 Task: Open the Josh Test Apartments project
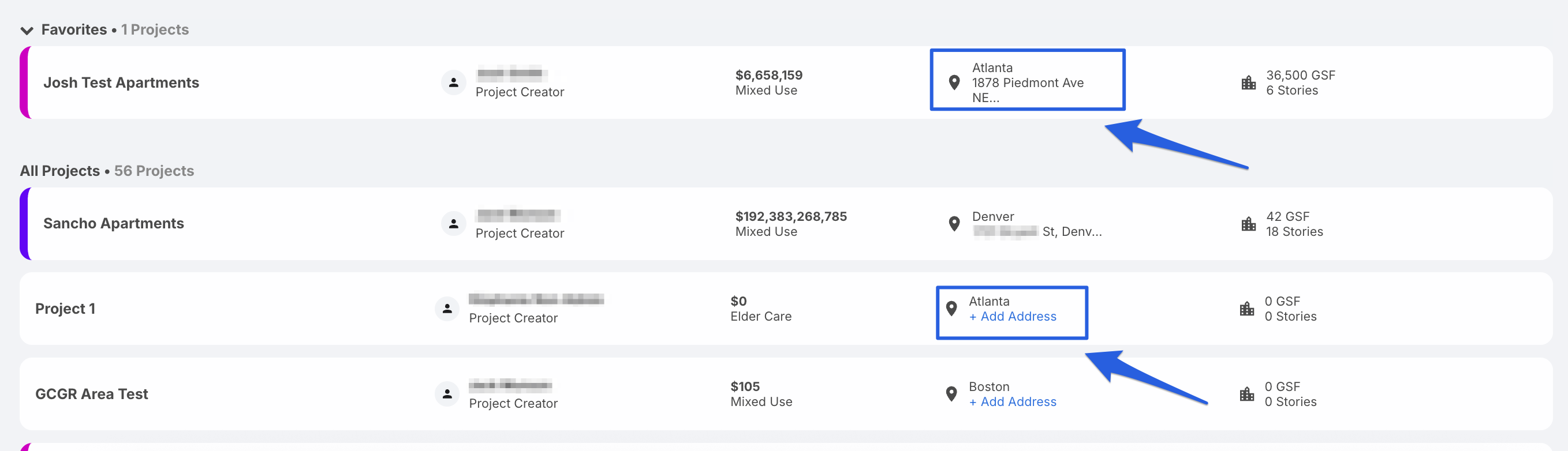point(121,82)
